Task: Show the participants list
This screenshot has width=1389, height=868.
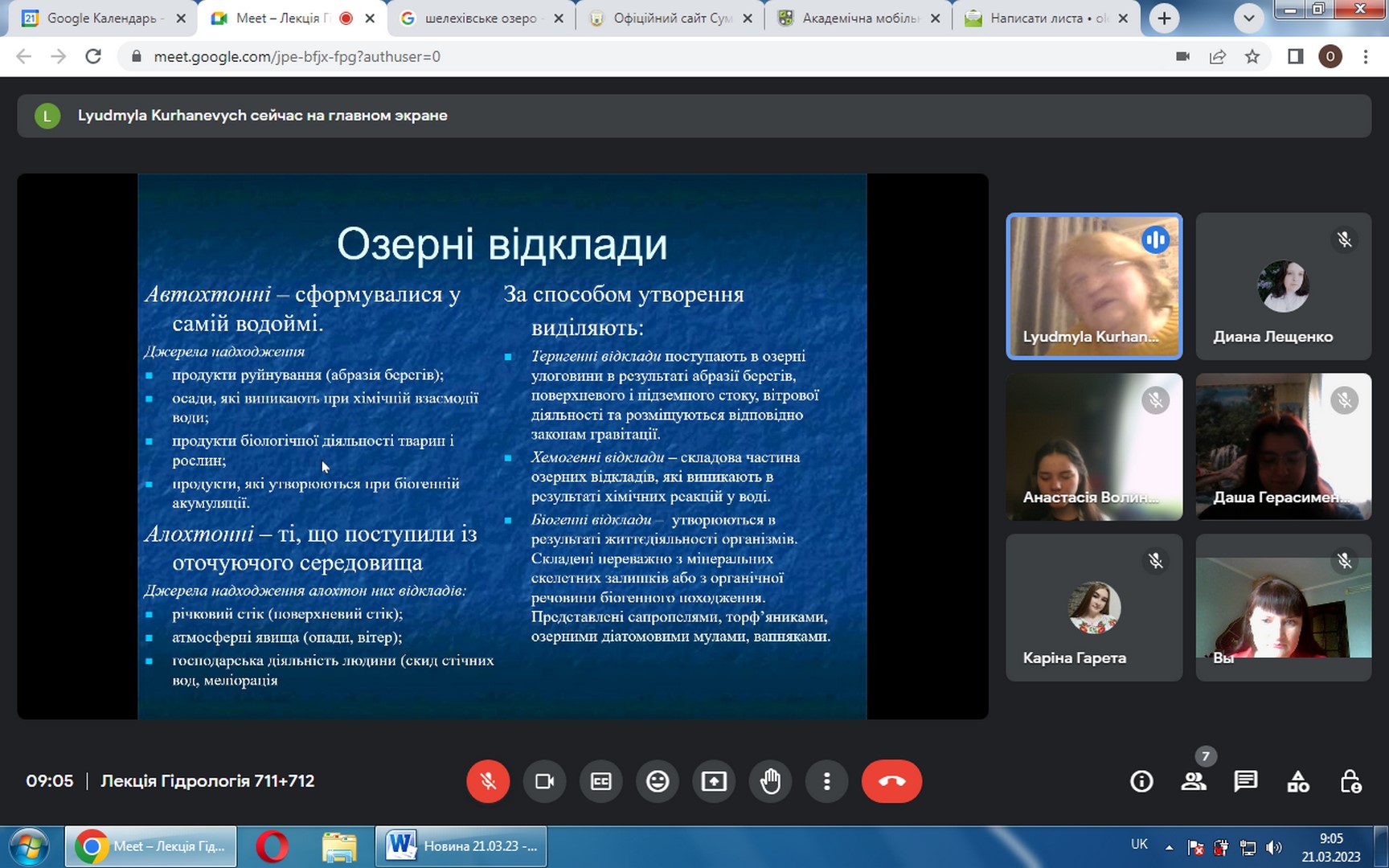Action: tap(1194, 781)
